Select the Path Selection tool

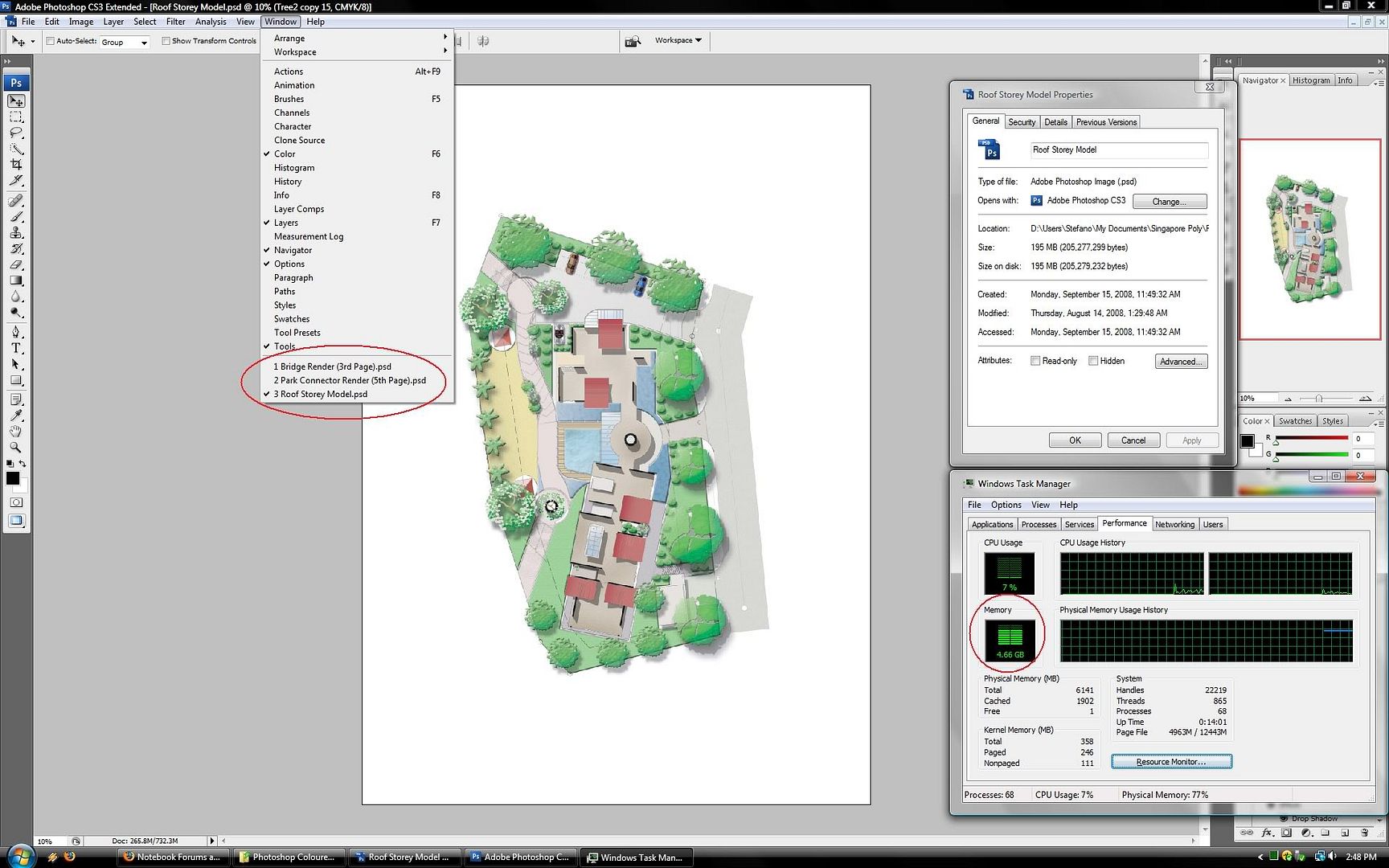pyautogui.click(x=16, y=364)
